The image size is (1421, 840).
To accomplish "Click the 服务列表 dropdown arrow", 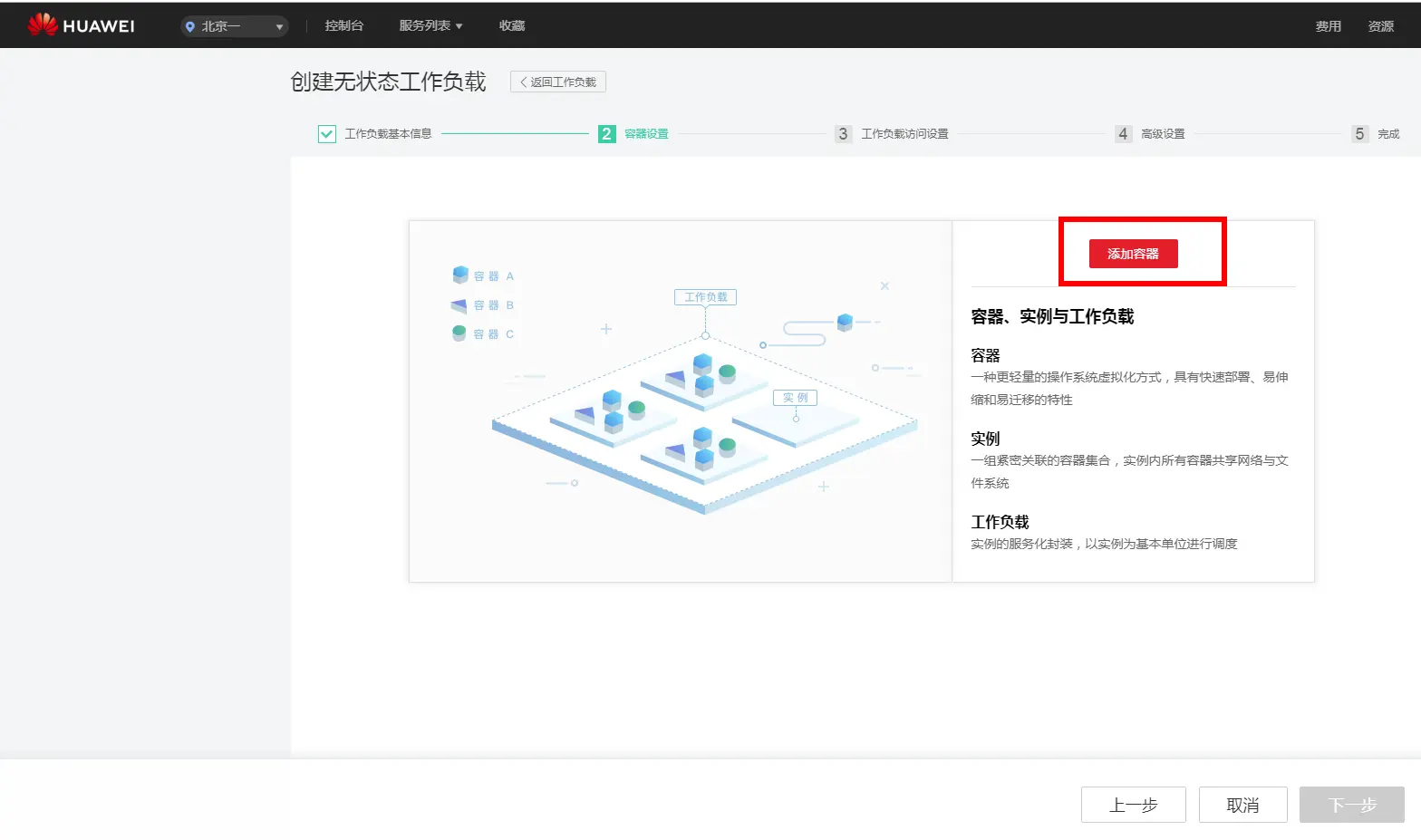I will 459,26.
